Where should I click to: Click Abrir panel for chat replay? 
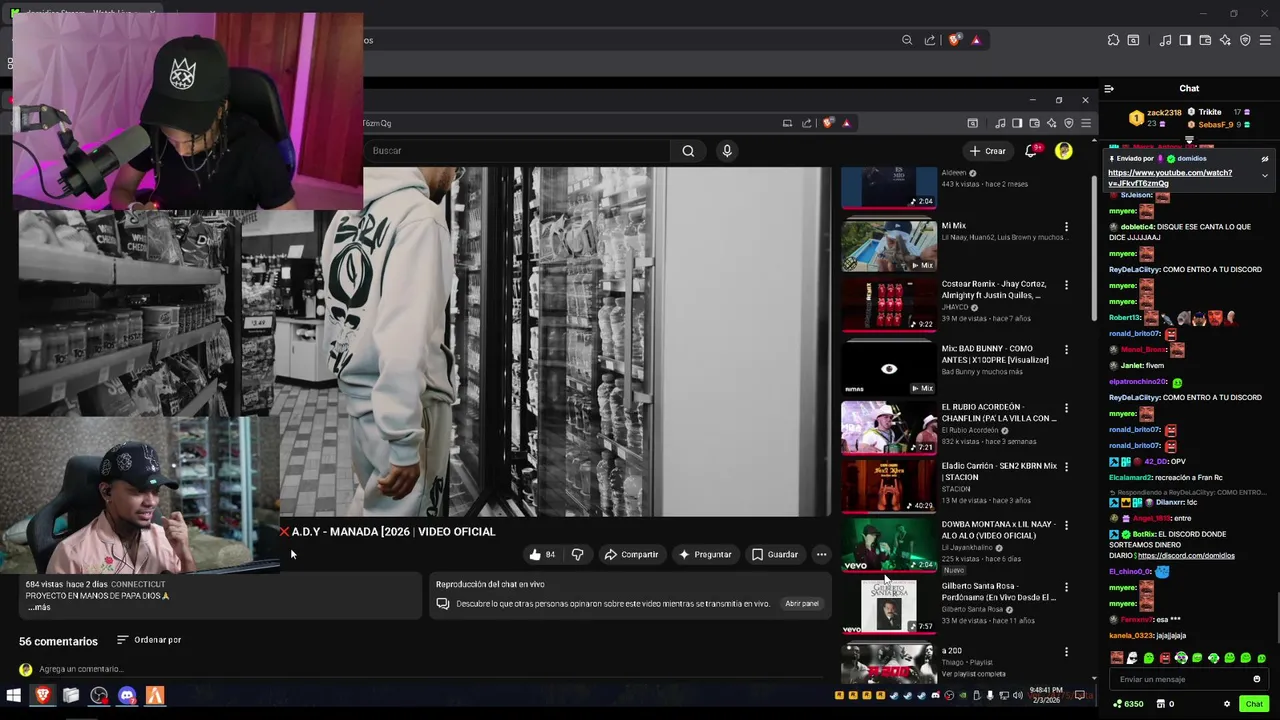coord(802,604)
